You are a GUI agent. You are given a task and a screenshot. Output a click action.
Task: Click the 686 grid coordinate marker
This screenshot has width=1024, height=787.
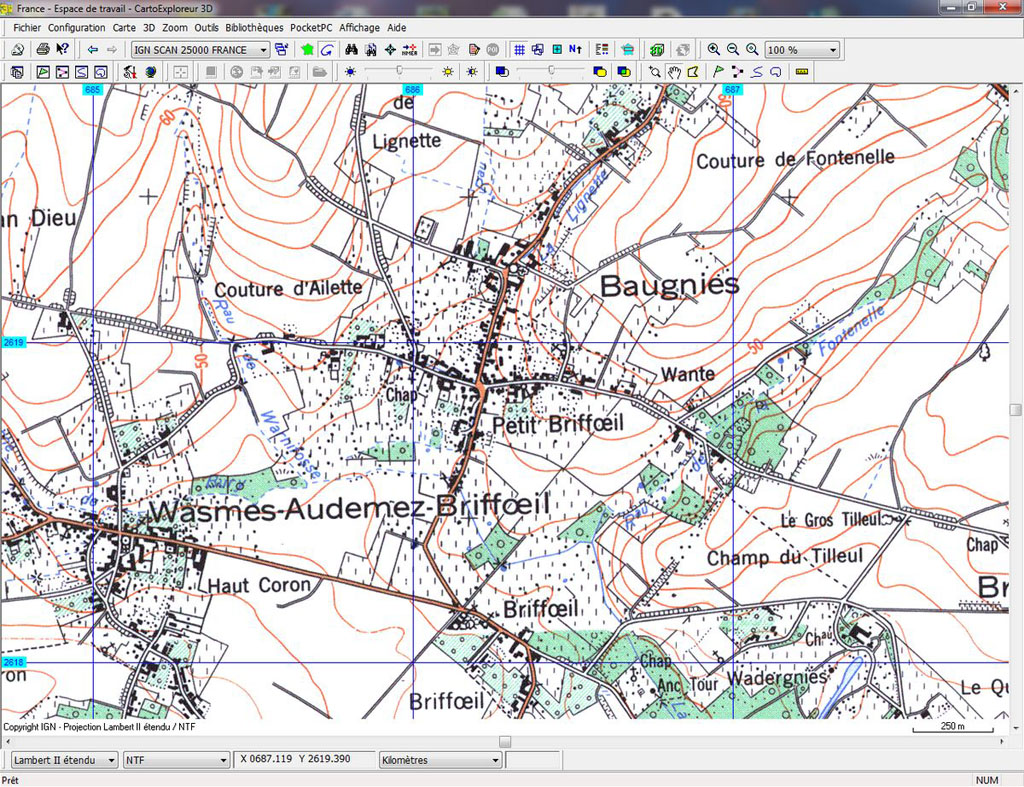[413, 89]
